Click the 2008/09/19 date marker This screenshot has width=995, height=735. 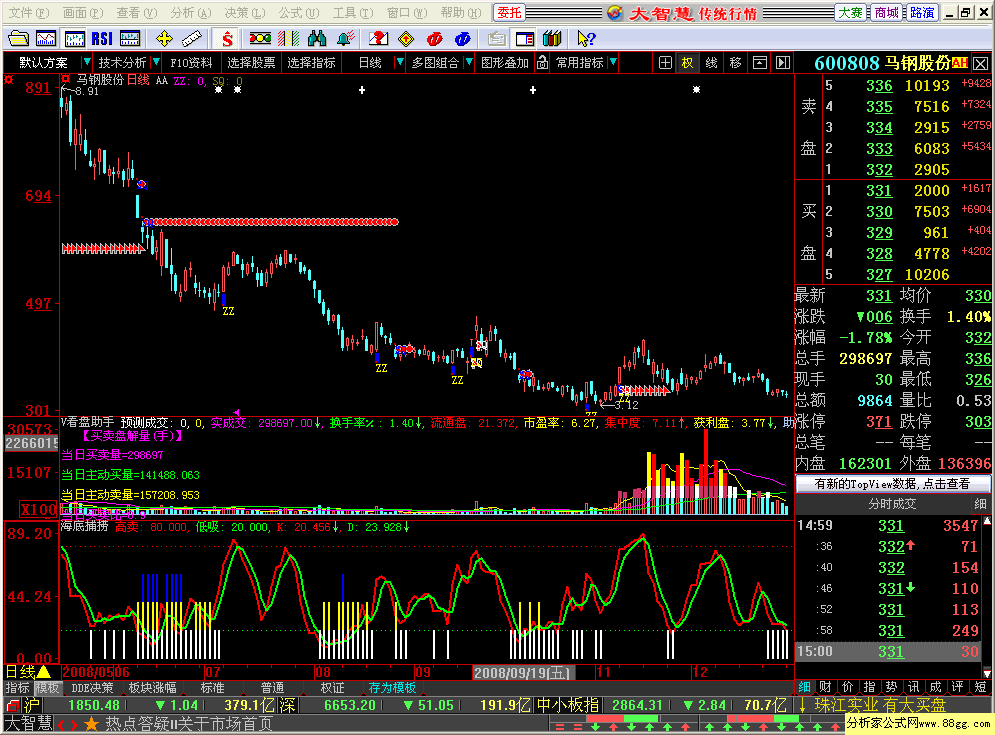pyautogui.click(x=523, y=672)
